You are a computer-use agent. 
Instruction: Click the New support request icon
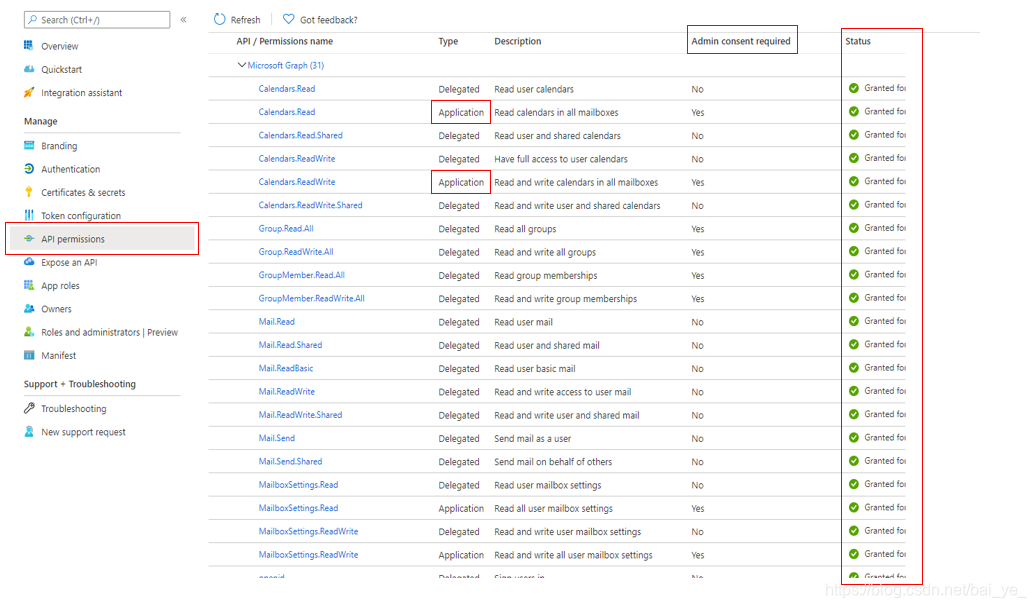pyautogui.click(x=28, y=432)
